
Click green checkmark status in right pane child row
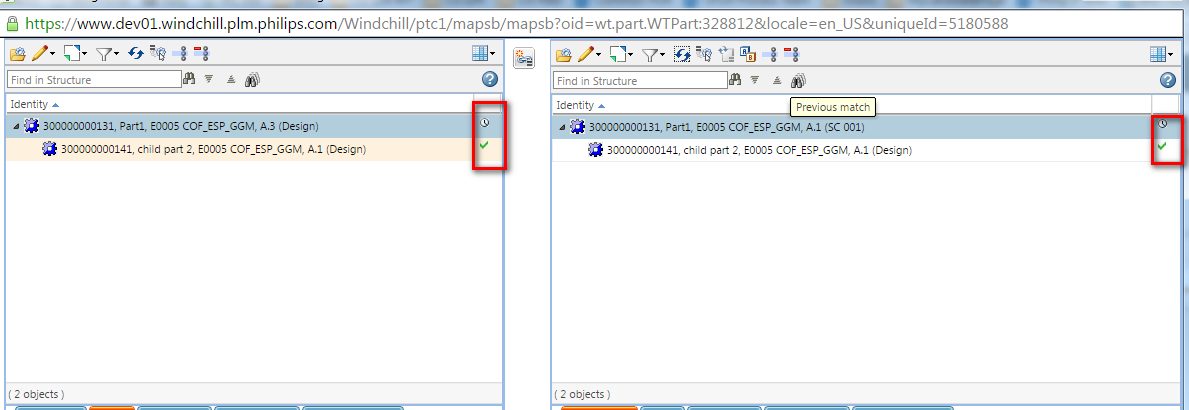coord(1162,145)
